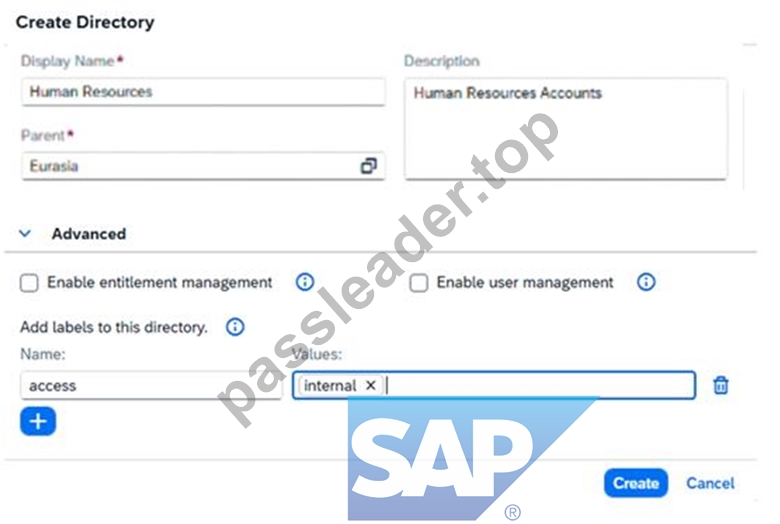Viewport: 780px width, 524px height.
Task: Open the Parent value help icon
Action: (368, 166)
